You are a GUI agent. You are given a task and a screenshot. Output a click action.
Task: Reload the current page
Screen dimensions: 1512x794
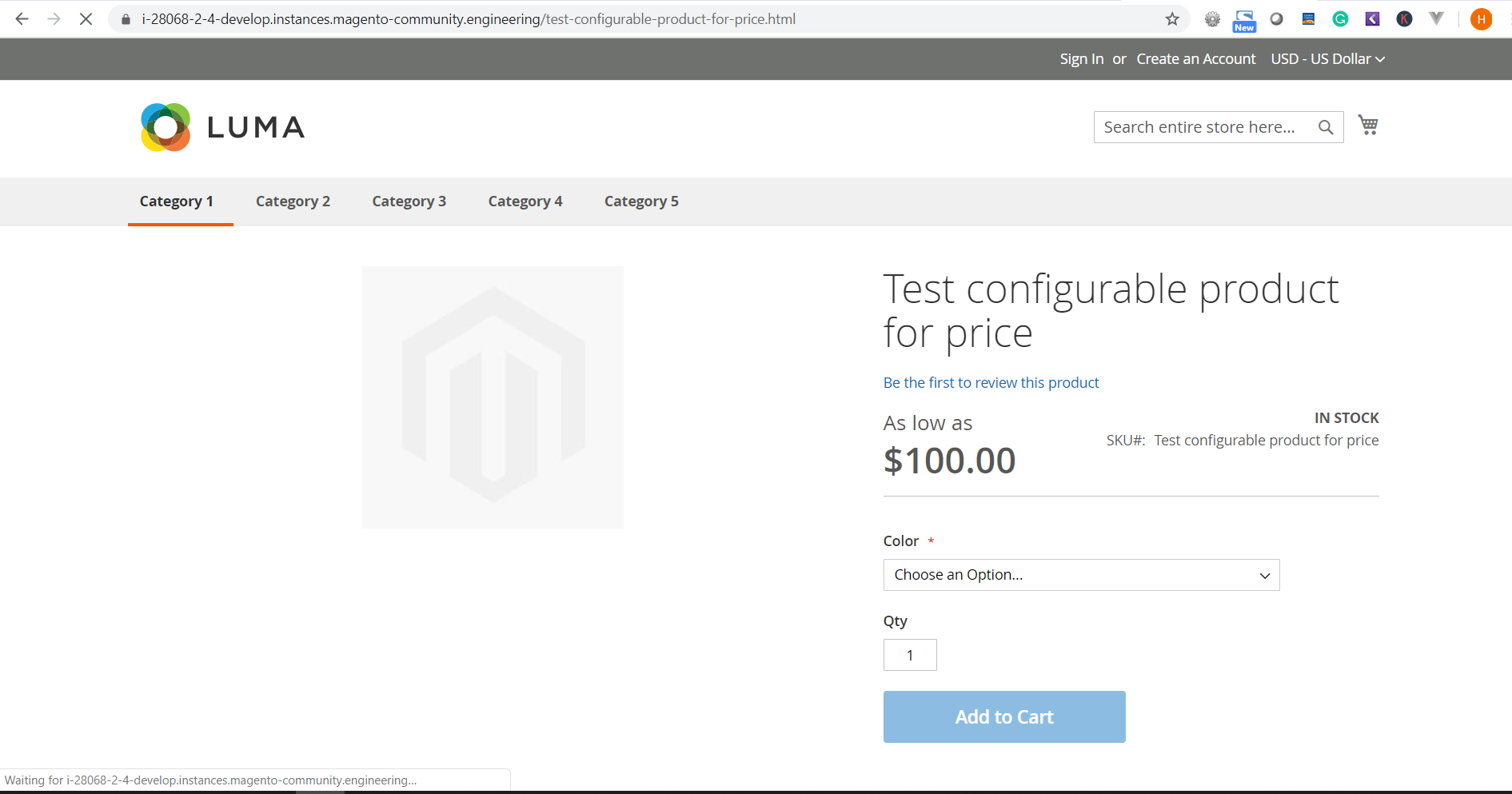(x=86, y=18)
